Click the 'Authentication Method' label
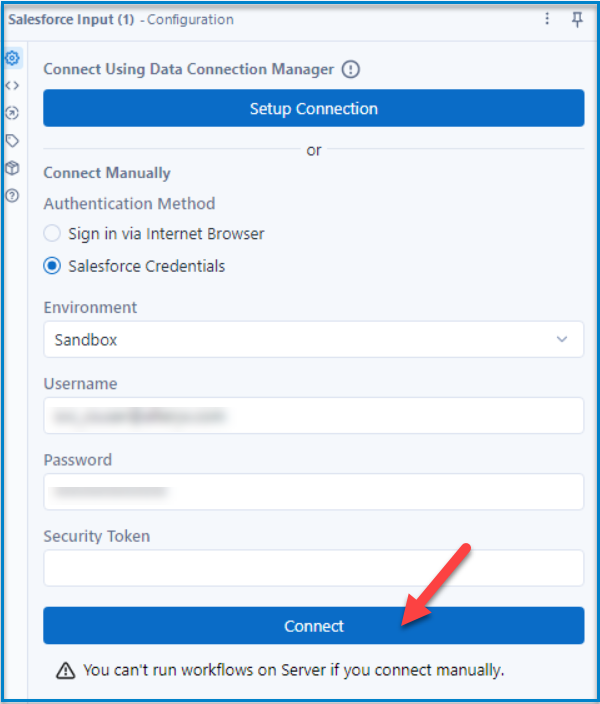 pos(129,203)
